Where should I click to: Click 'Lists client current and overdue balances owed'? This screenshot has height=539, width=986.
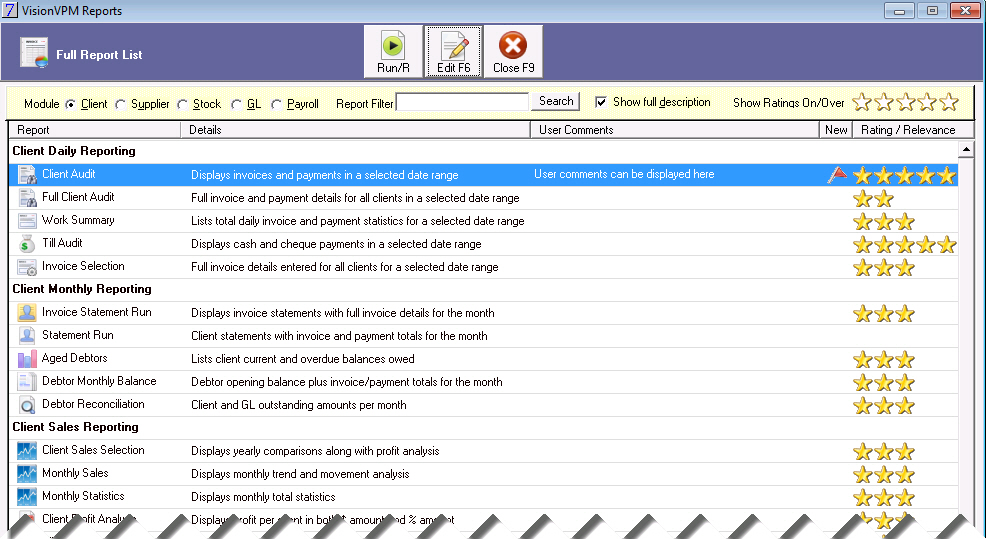click(x=302, y=359)
